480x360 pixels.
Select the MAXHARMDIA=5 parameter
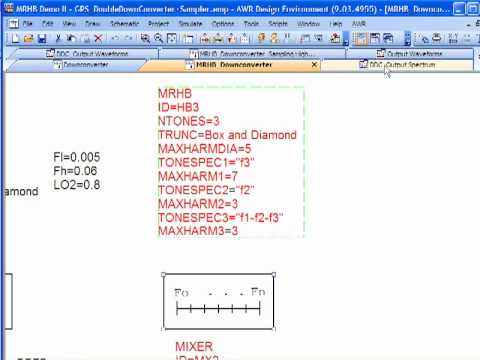pyautogui.click(x=204, y=149)
